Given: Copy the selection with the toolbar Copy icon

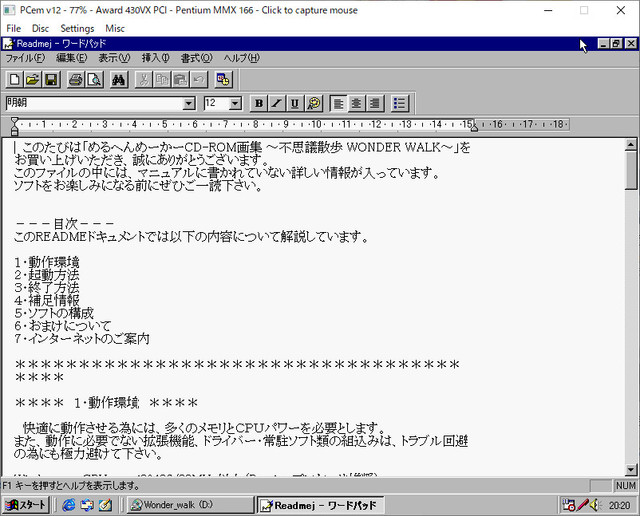Looking at the screenshot, I should (x=162, y=80).
